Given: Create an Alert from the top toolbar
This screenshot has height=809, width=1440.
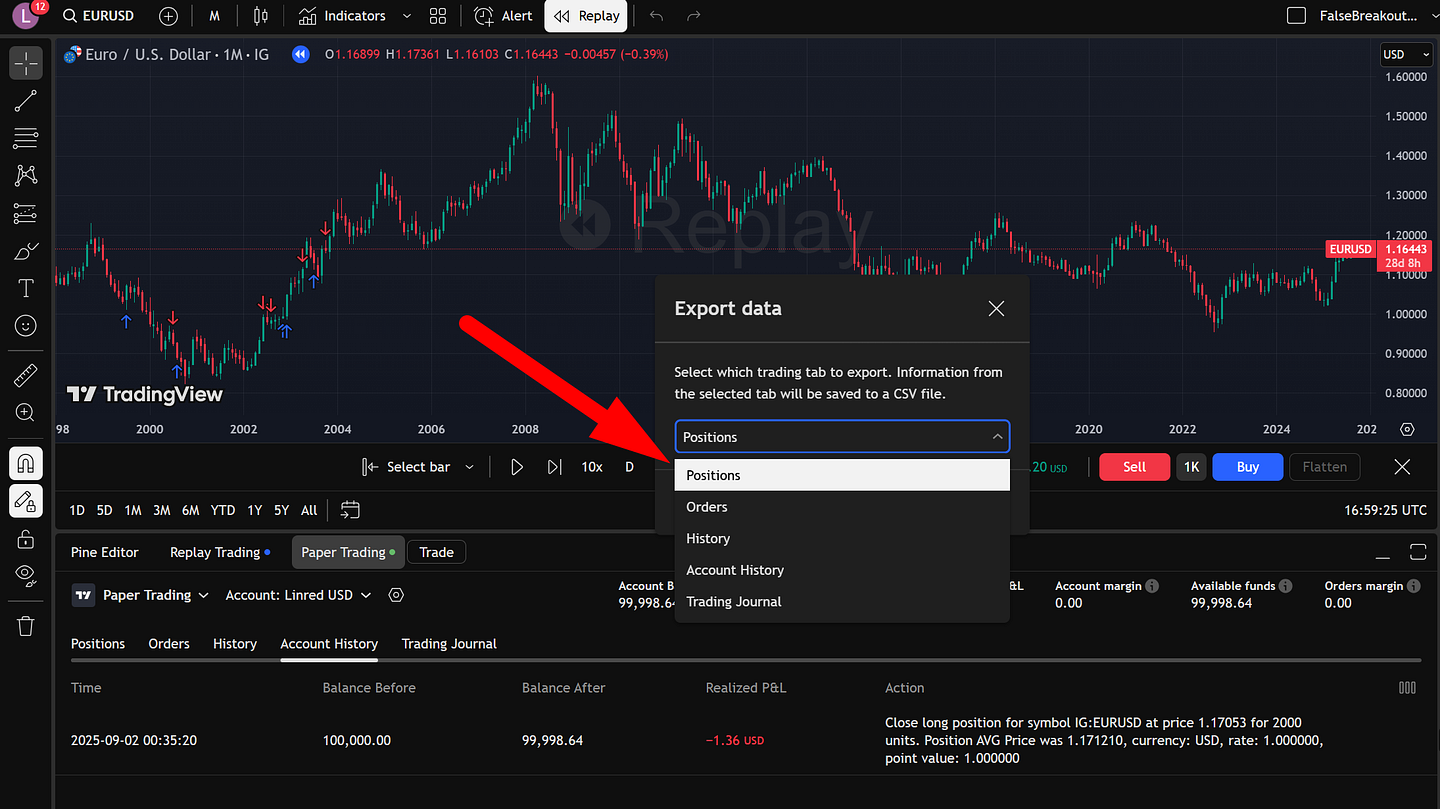Looking at the screenshot, I should click(x=503, y=16).
